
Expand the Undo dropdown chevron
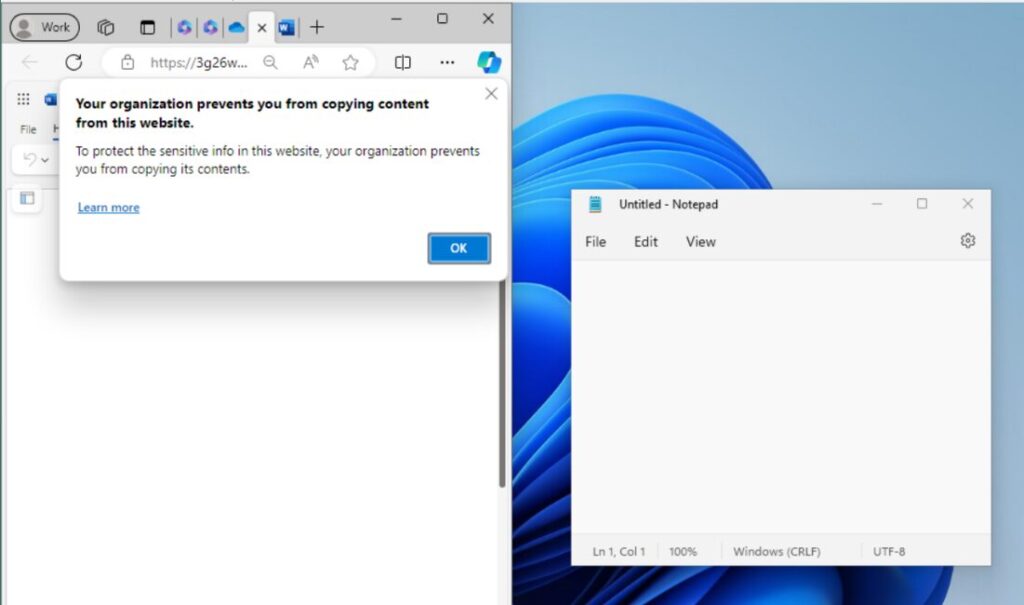45,160
